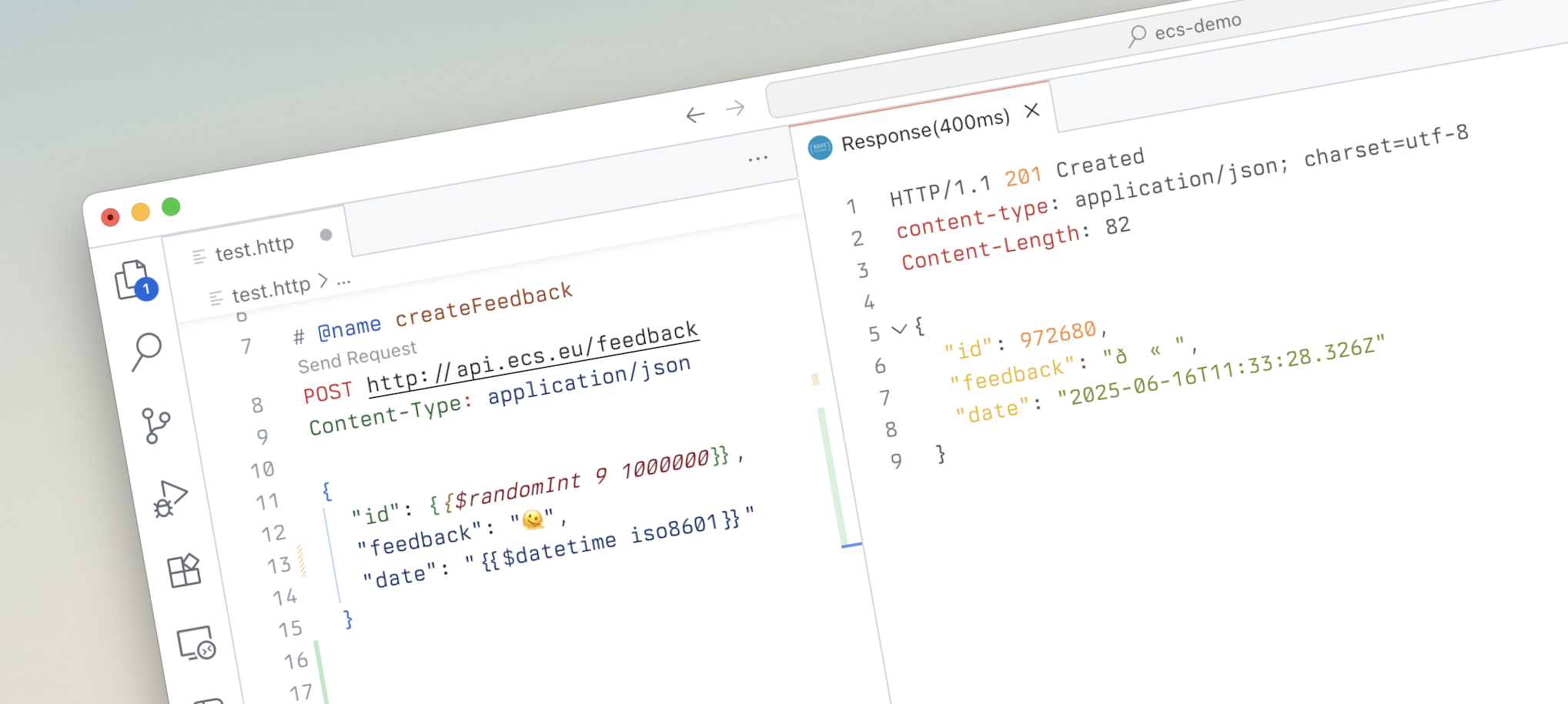The image size is (1568, 704).
Task: Click the "201" status code in response
Action: [1023, 178]
